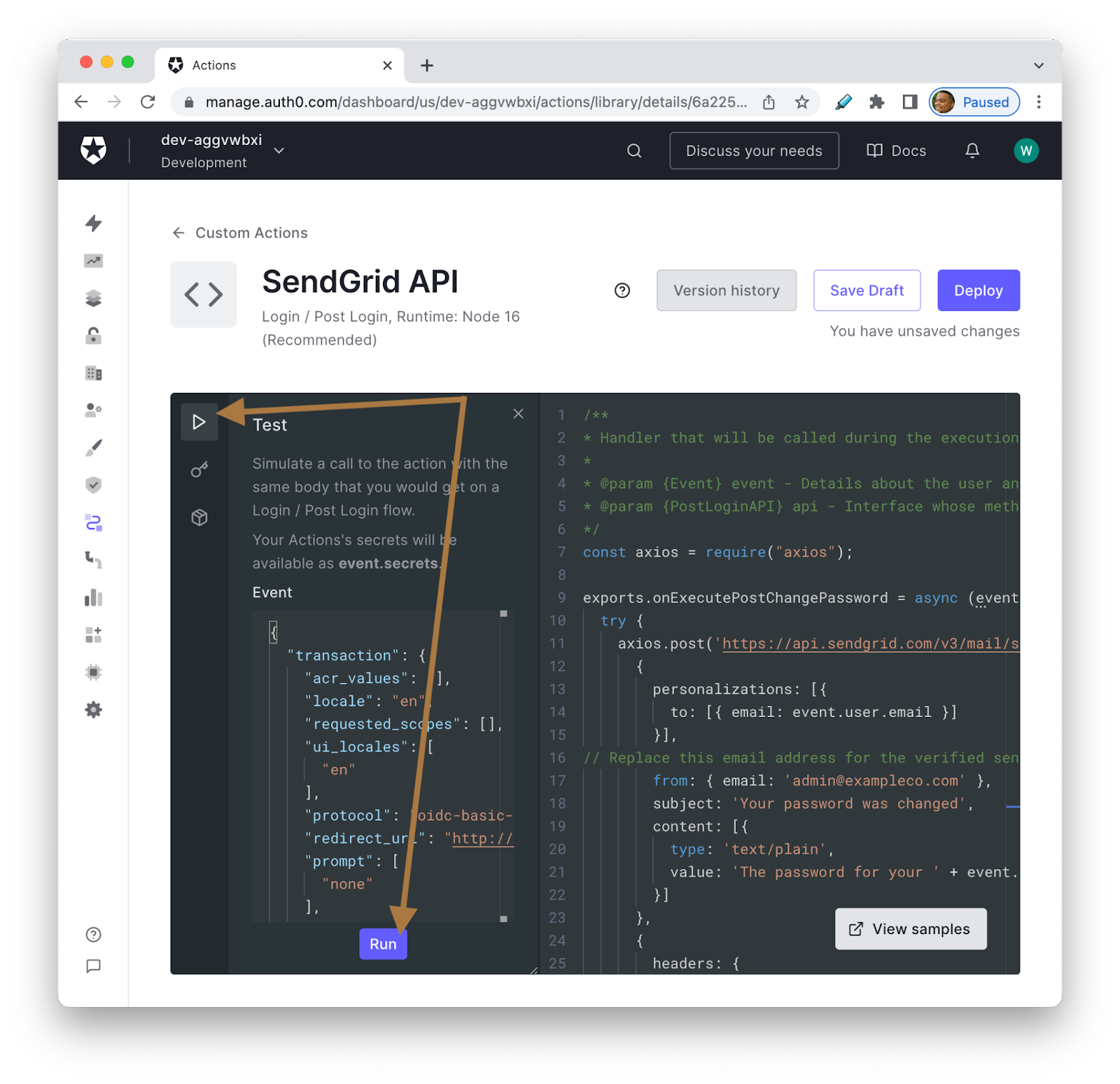Click the share page icon in address bar
The width and height of the screenshot is (1120, 1084).
click(769, 102)
